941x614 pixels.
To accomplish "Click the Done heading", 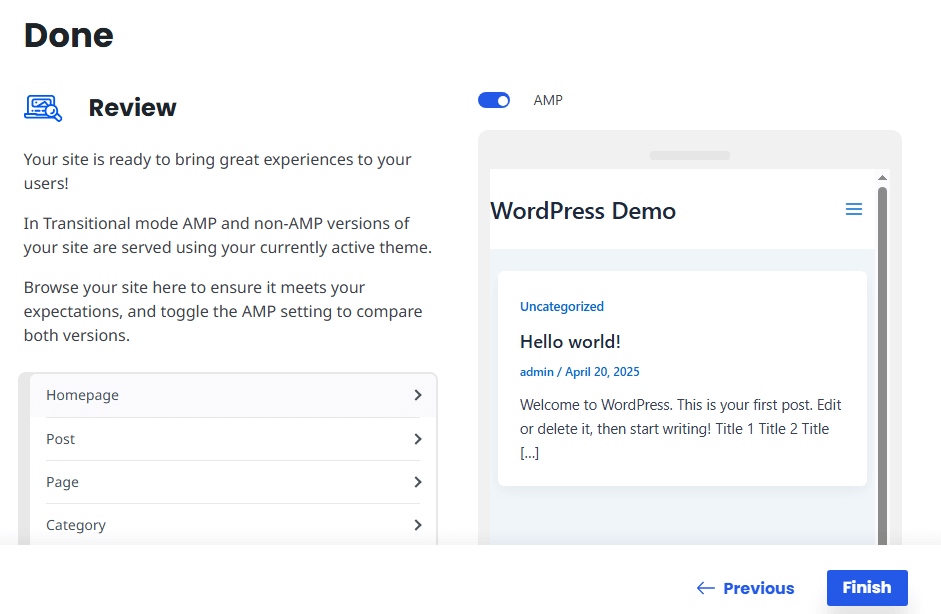I will (x=68, y=35).
